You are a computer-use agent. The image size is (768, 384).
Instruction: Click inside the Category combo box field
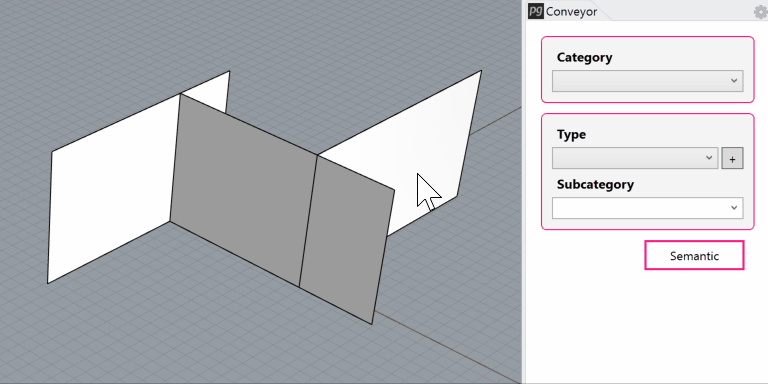pos(647,81)
